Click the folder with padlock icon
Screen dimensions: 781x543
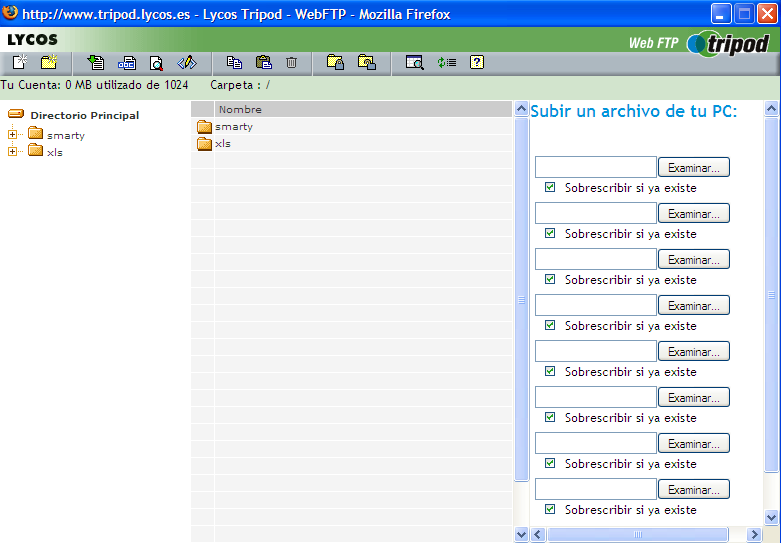pyautogui.click(x=335, y=62)
